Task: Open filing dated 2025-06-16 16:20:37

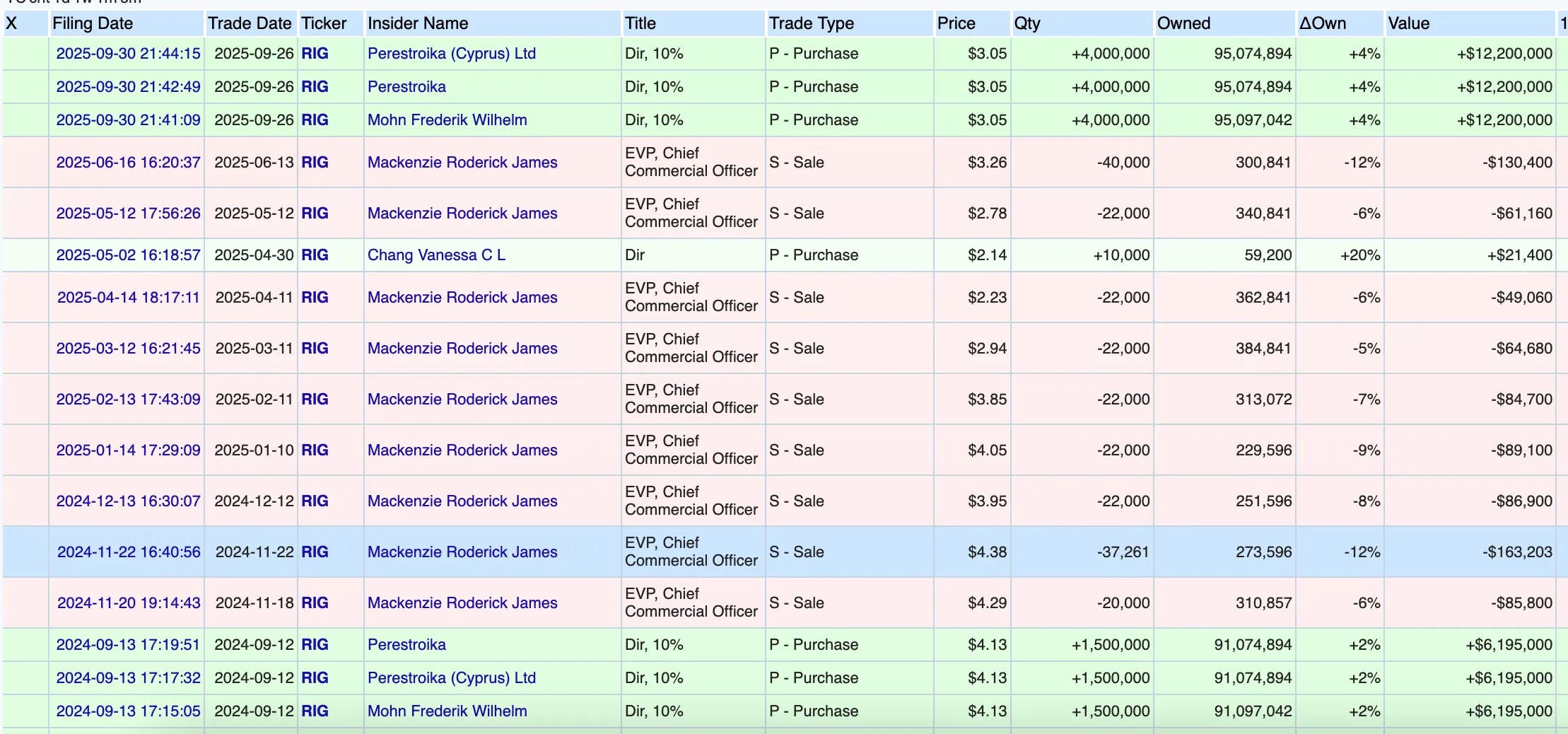Action: point(128,163)
